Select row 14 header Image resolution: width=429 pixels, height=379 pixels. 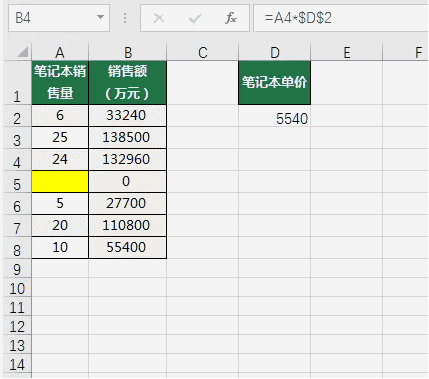tap(17, 364)
